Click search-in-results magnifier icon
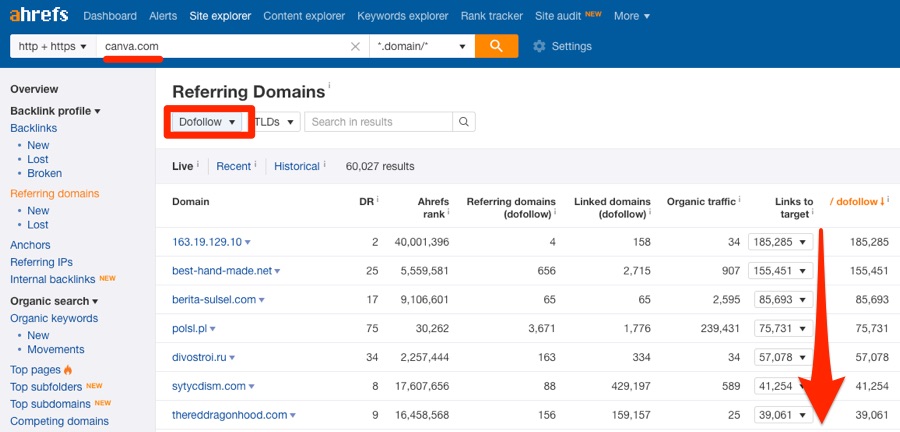 [464, 122]
